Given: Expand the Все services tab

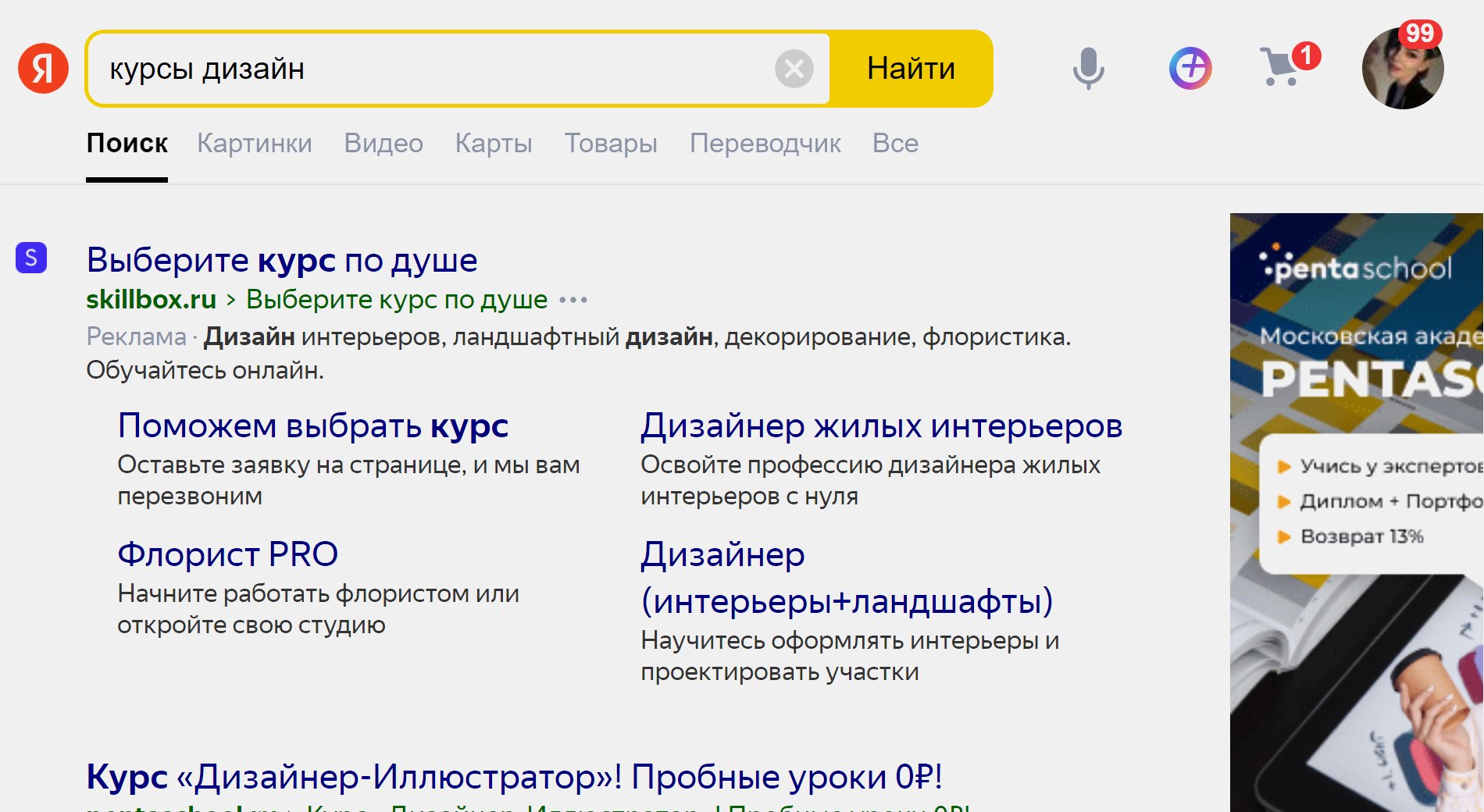Looking at the screenshot, I should pyautogui.click(x=895, y=144).
